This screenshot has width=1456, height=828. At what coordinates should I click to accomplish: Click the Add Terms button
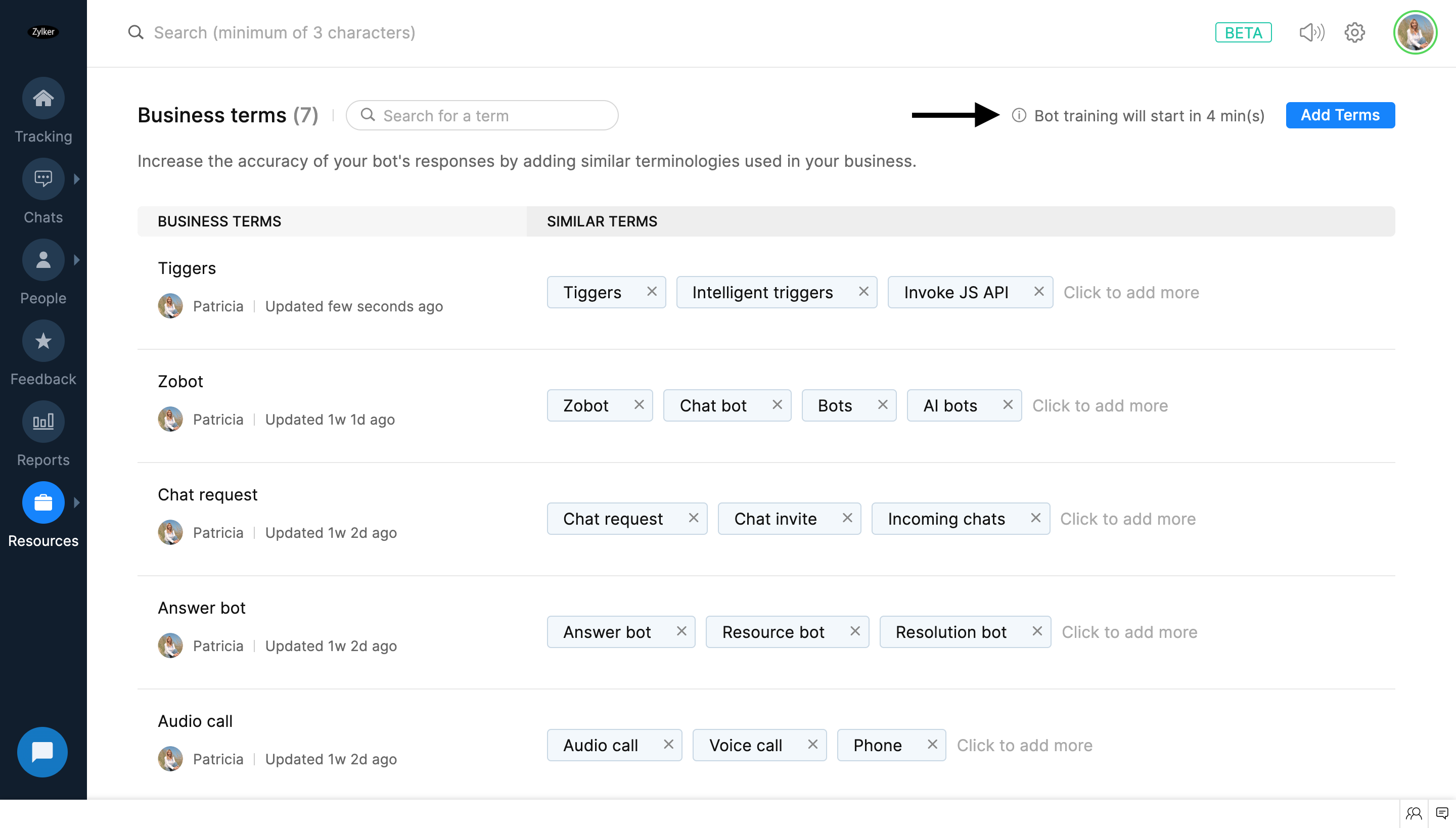[x=1340, y=115]
